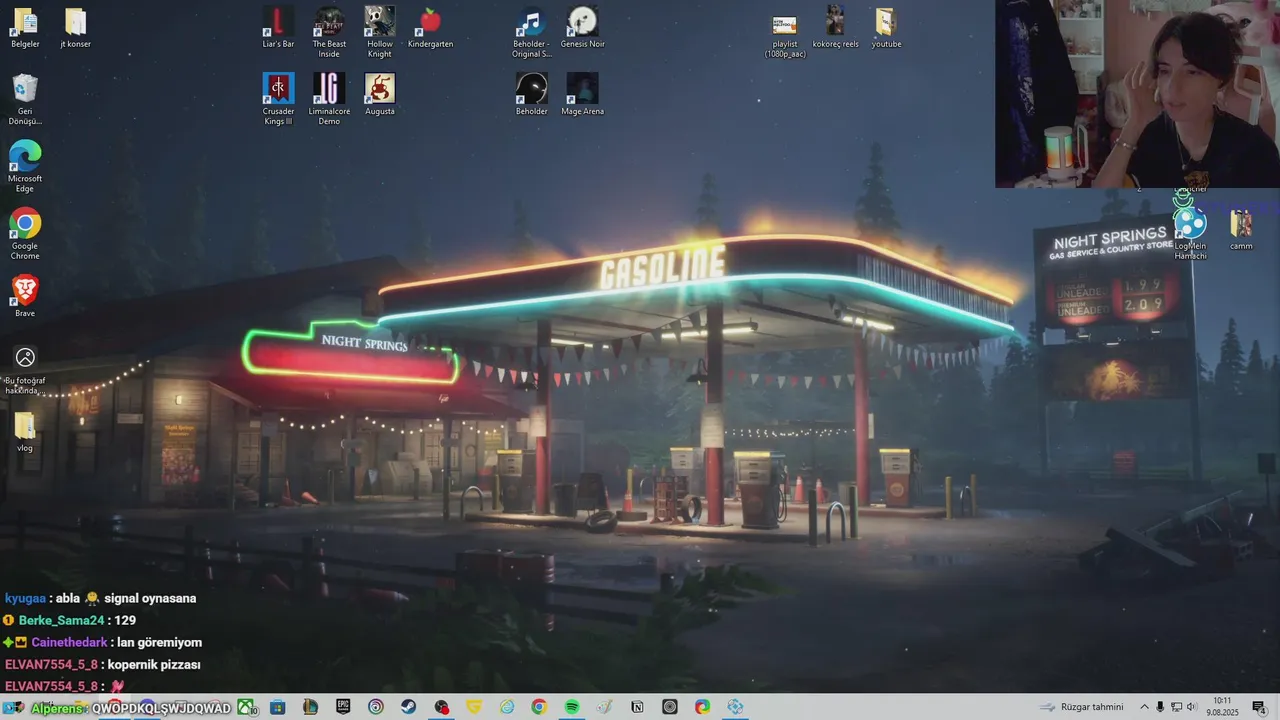The image size is (1280, 720).
Task: Launch the Brave browser shortcut
Action: pos(25,296)
